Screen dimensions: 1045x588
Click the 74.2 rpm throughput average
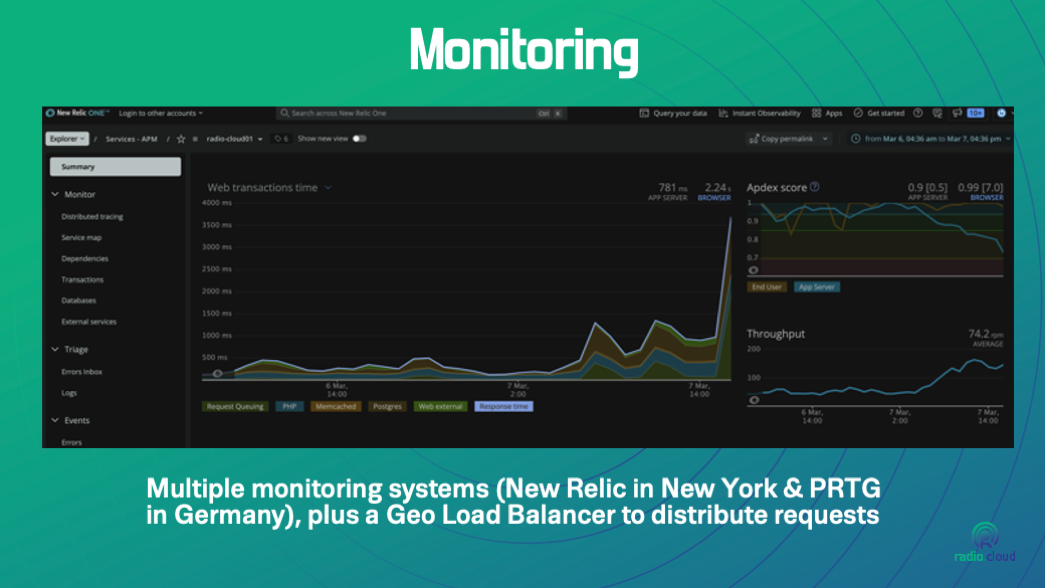986,333
